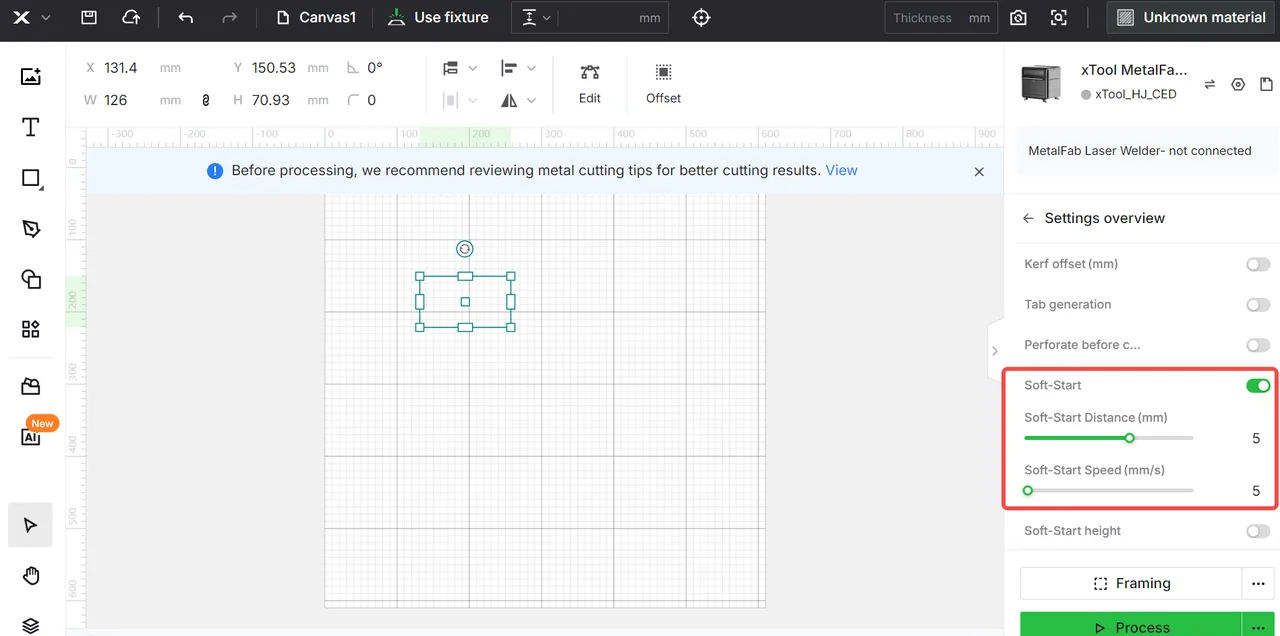Open the shape combine tool
The height and width of the screenshot is (636, 1280).
(31, 279)
